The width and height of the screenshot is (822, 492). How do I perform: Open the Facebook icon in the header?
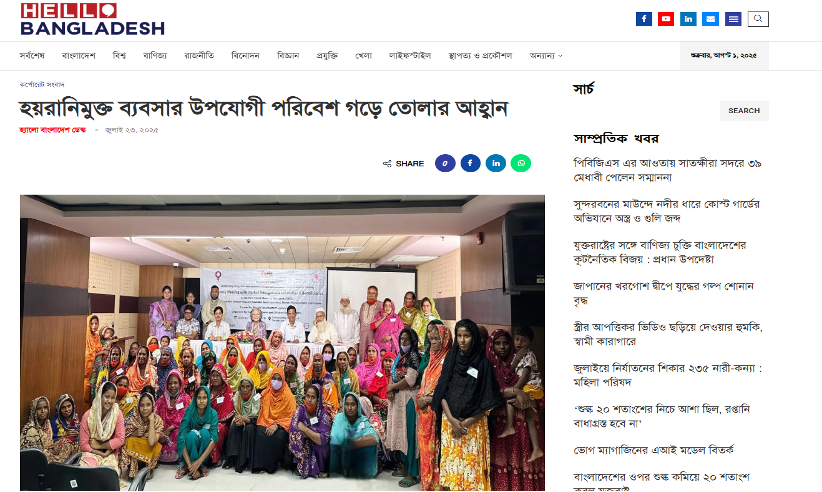[644, 19]
